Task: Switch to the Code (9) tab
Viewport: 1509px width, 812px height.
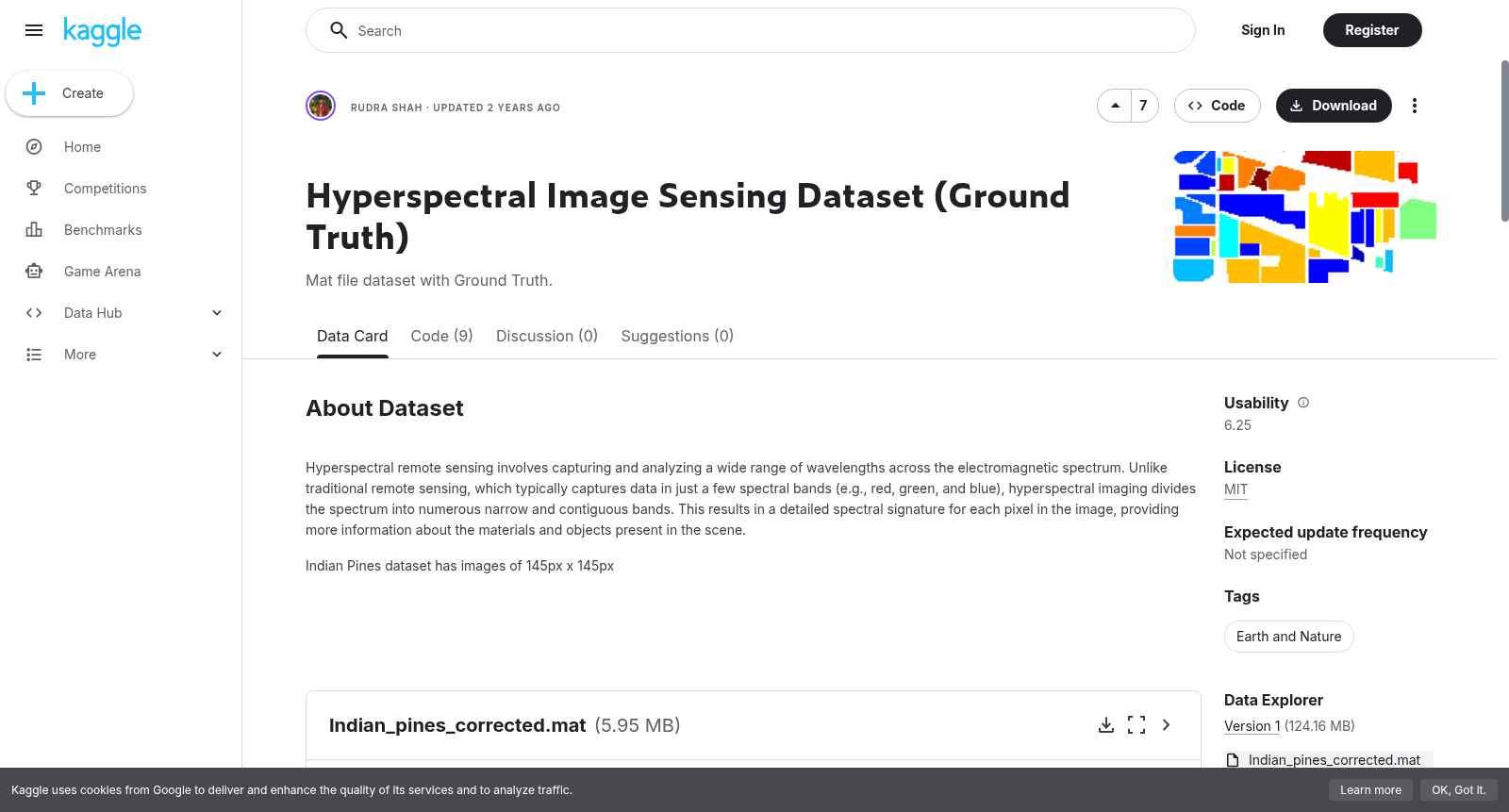Action: [442, 336]
